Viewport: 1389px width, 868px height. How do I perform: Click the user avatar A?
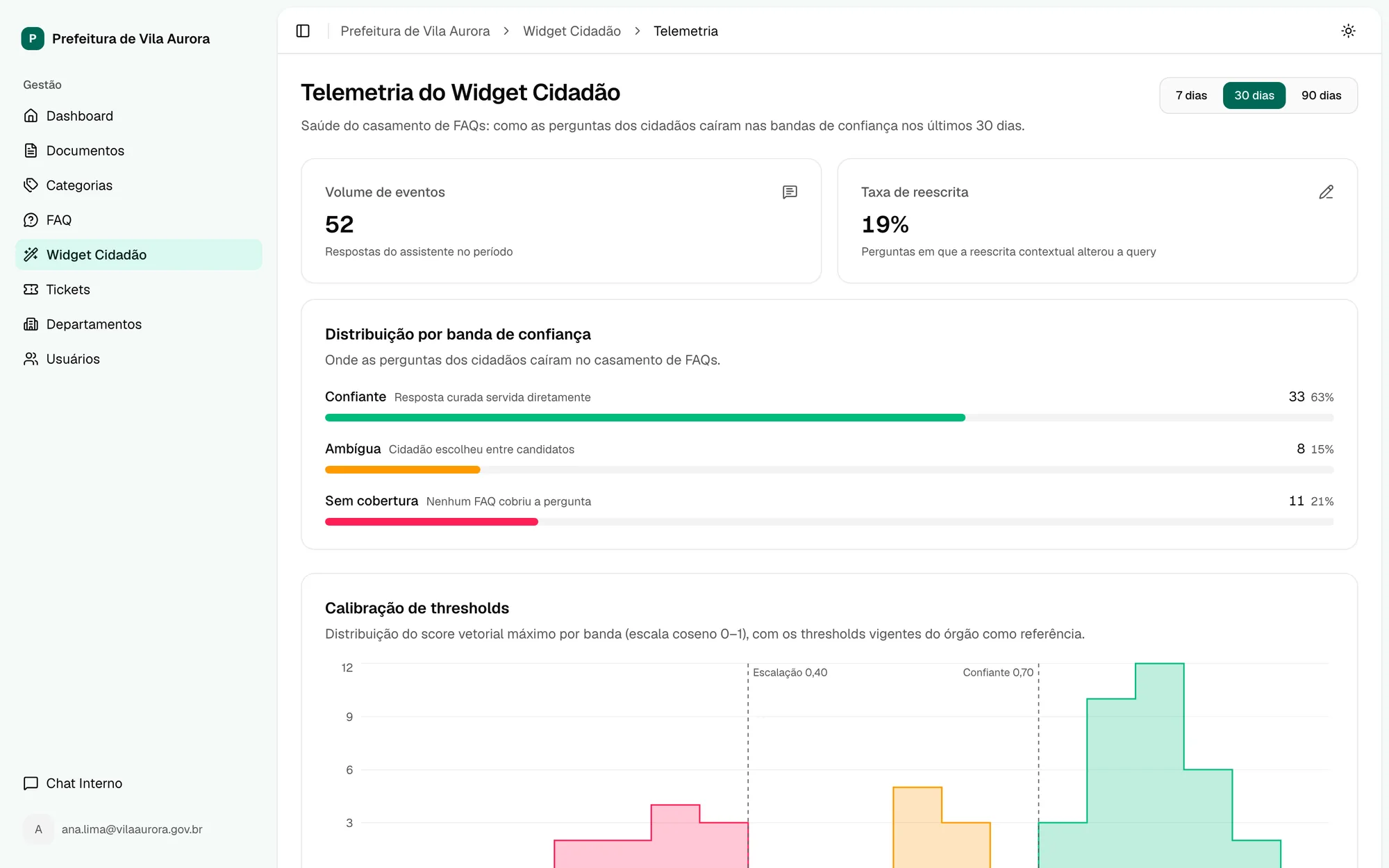[x=38, y=829]
